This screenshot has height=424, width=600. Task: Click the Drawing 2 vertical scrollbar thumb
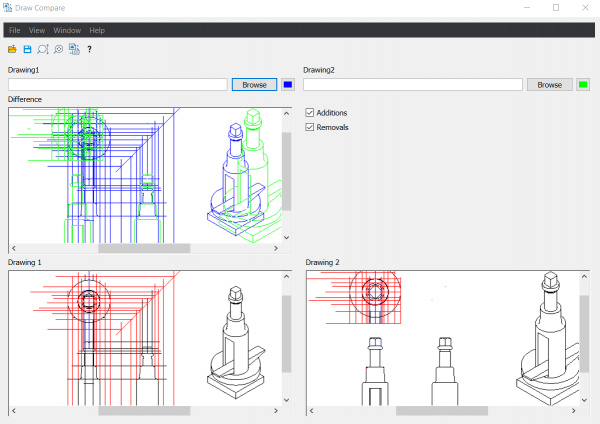584,334
